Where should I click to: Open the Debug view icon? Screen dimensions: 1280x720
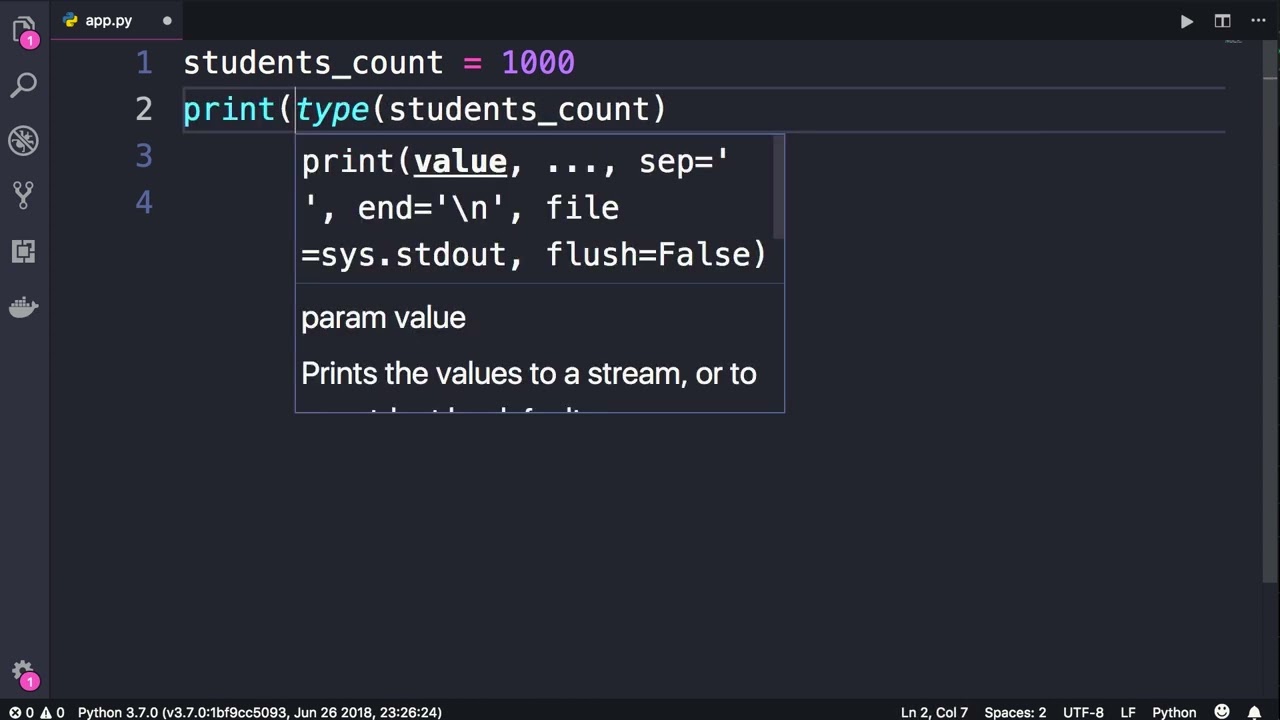coord(24,140)
